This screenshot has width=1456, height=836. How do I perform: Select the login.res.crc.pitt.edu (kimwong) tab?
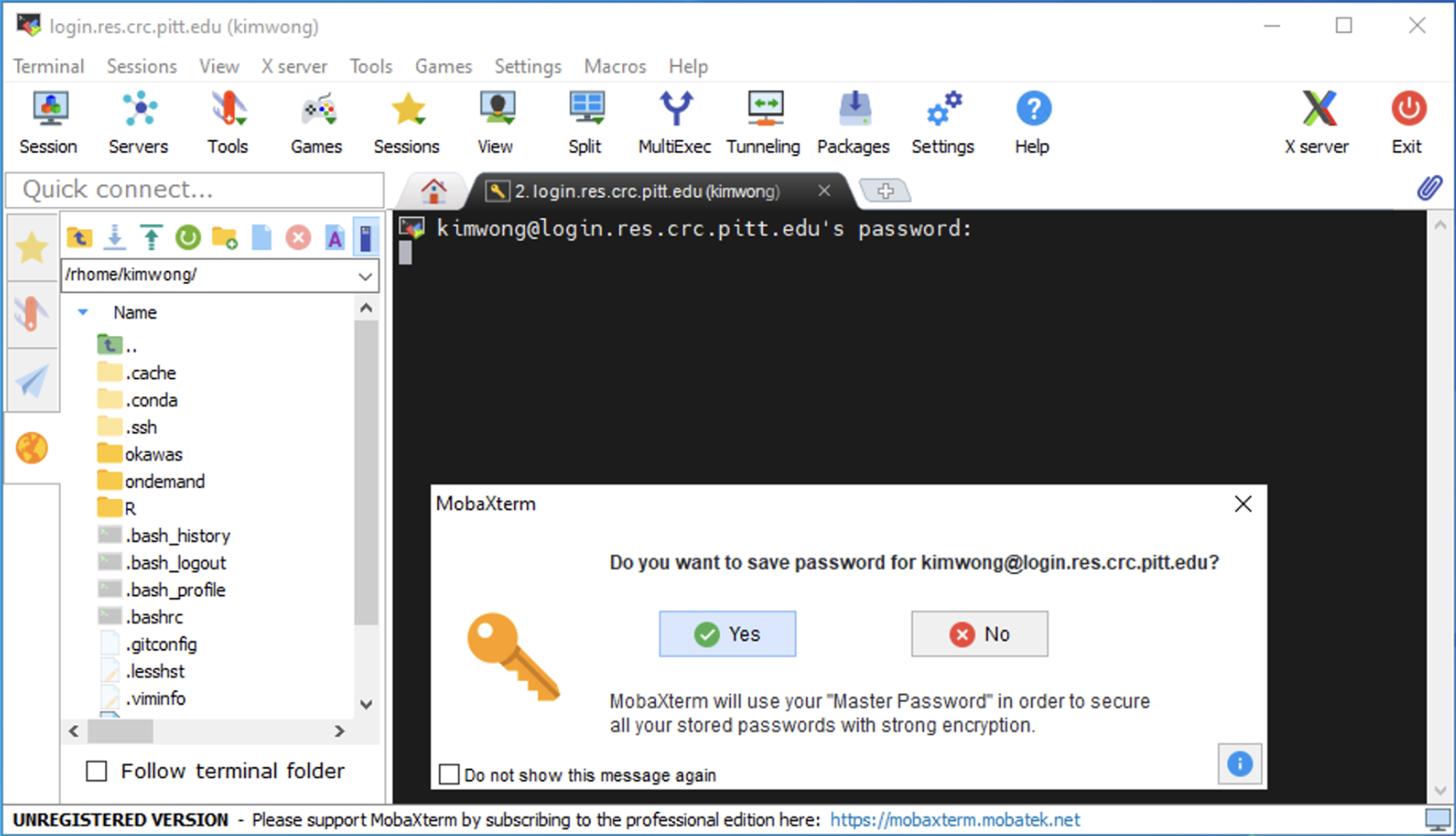[x=647, y=191]
